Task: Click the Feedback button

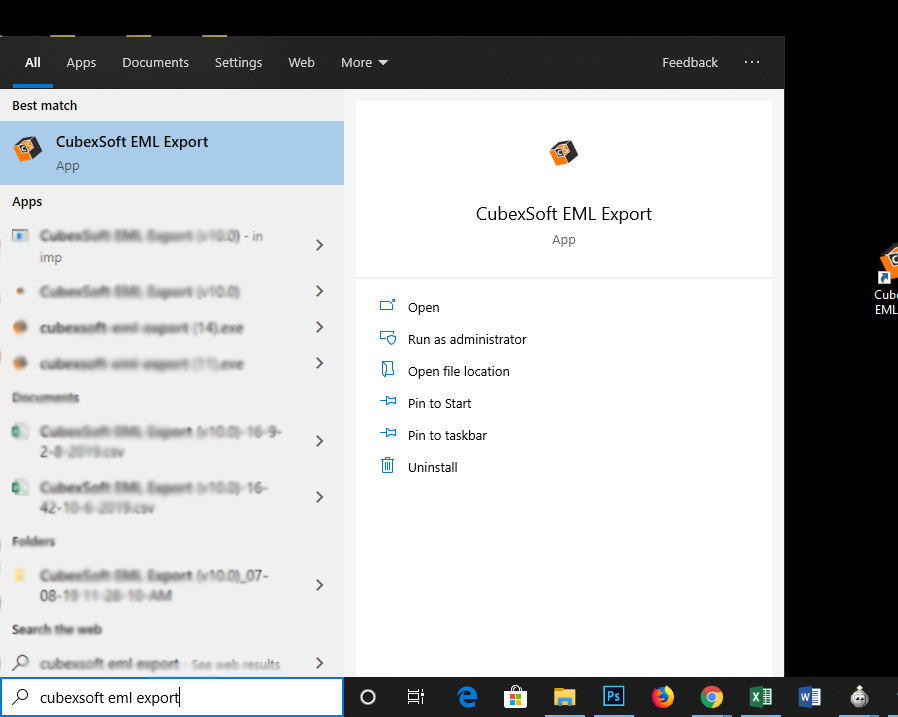Action: (x=690, y=62)
